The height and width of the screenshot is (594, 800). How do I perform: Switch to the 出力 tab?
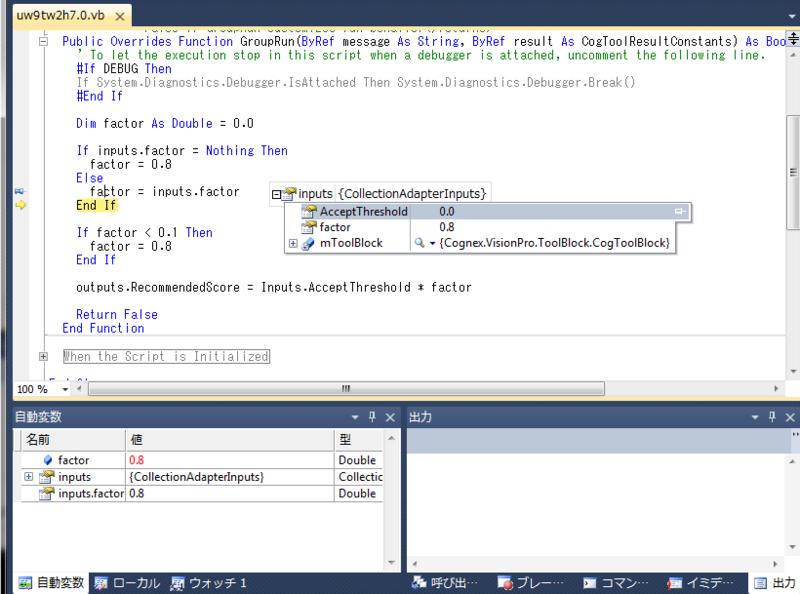point(774,583)
